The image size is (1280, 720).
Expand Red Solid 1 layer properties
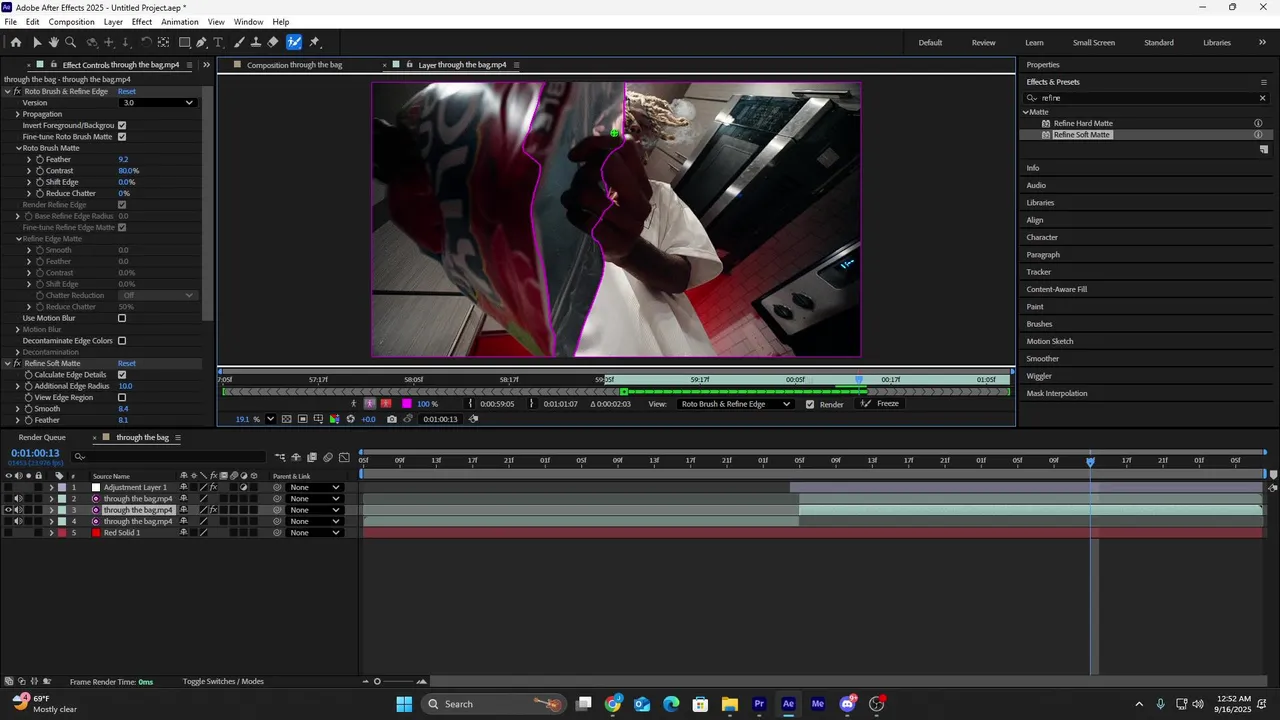coord(51,533)
